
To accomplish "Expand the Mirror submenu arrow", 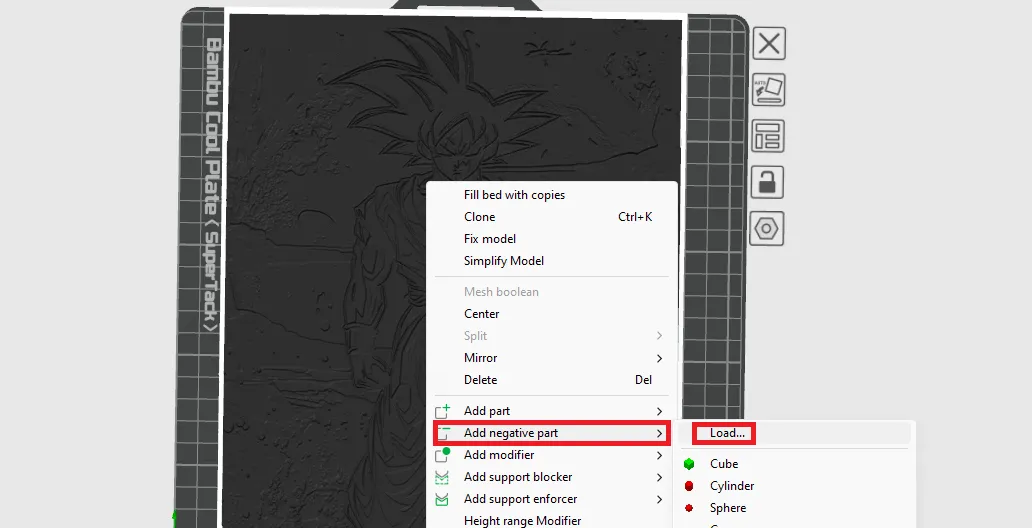I will (659, 358).
